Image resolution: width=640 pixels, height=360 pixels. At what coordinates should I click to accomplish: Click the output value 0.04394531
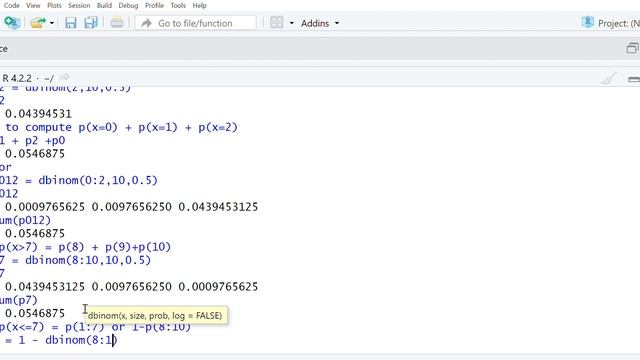pos(38,113)
